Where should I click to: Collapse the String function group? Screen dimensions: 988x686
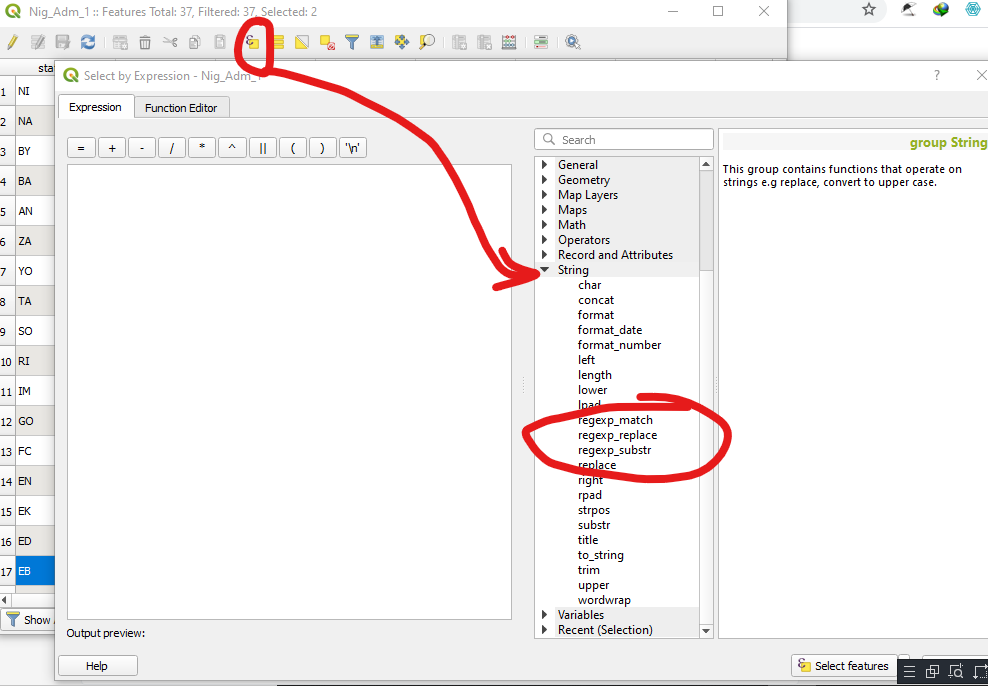pyautogui.click(x=546, y=269)
